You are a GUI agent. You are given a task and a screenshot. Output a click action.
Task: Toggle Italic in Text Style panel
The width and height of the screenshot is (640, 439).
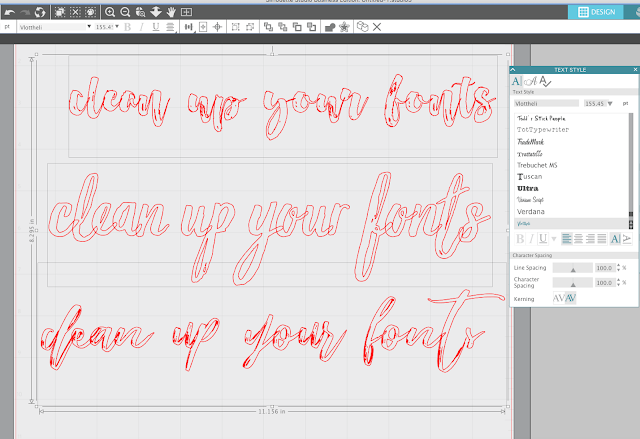click(x=531, y=239)
